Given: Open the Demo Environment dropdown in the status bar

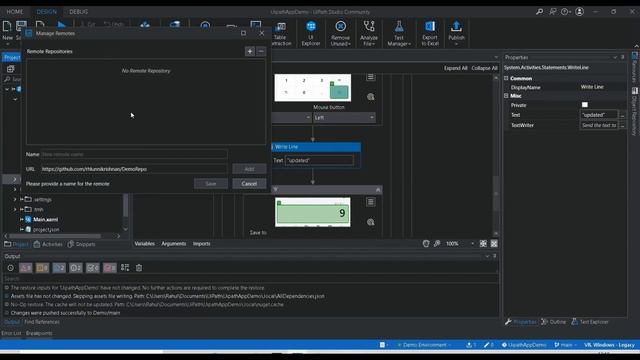Looking at the screenshot, I should 424,345.
